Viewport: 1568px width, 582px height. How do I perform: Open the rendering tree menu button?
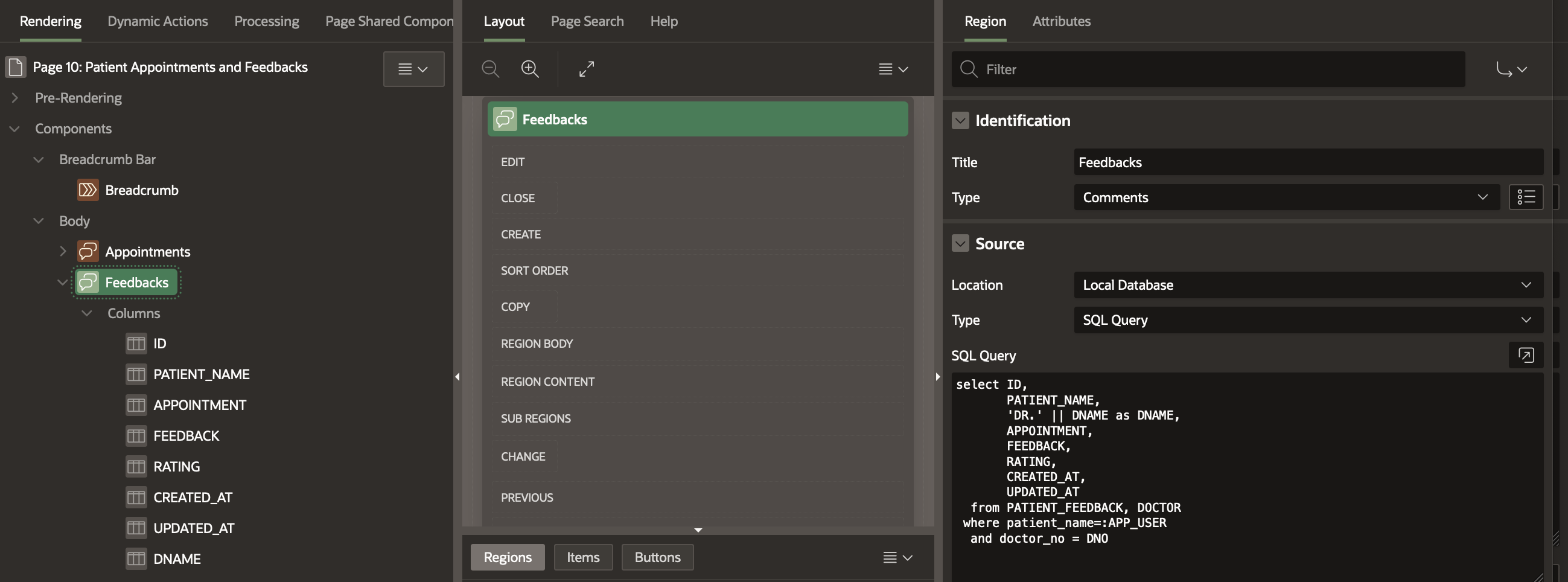point(414,69)
